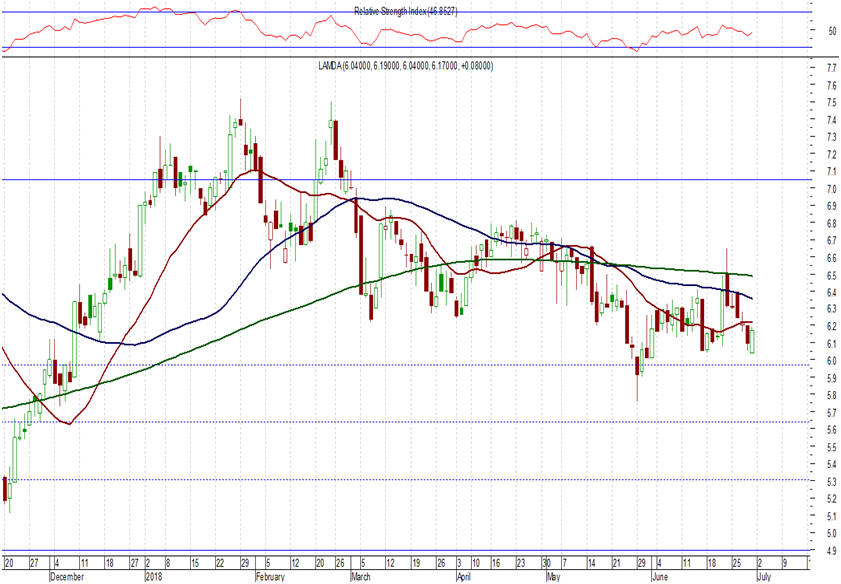The height and width of the screenshot is (584, 841).
Task: Select the 5.6 price axis label
Action: [x=832, y=430]
